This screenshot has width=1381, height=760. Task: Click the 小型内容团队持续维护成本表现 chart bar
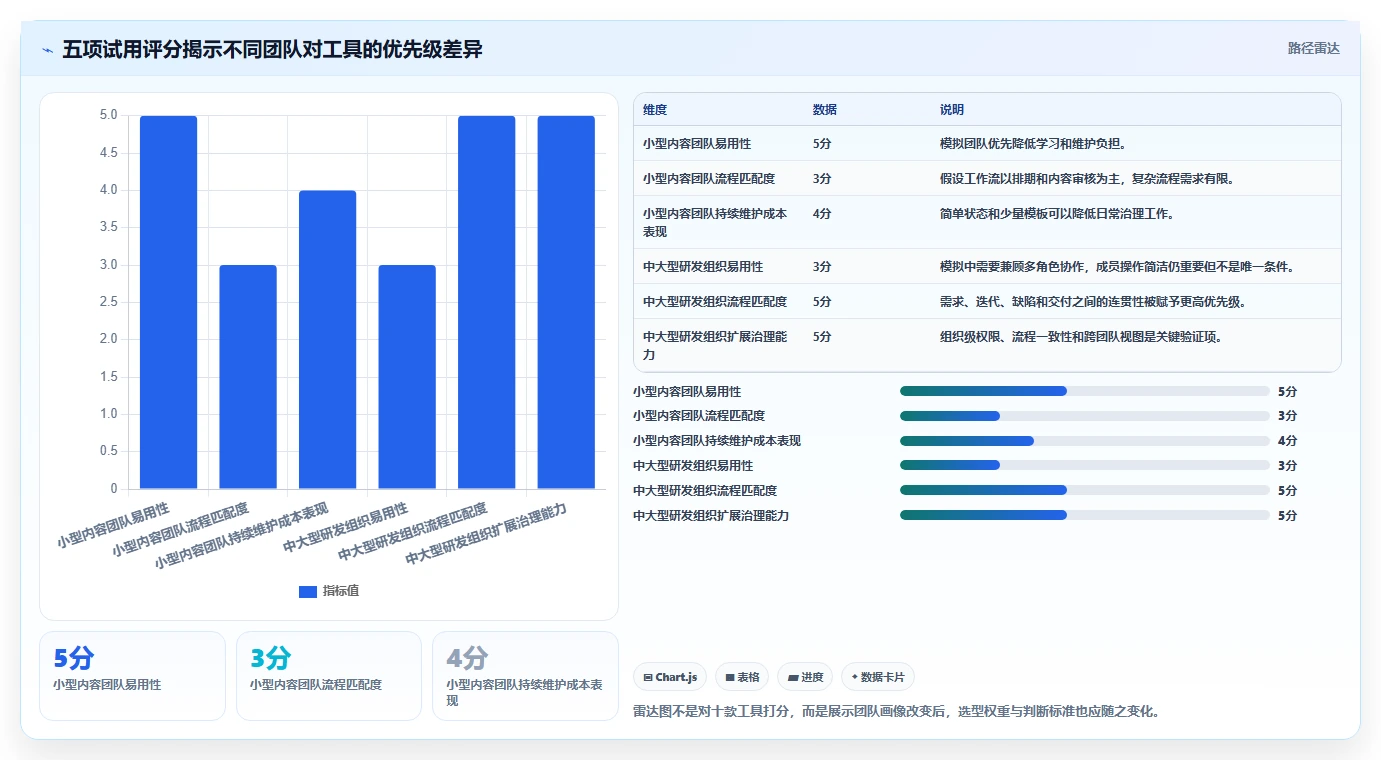(x=328, y=339)
